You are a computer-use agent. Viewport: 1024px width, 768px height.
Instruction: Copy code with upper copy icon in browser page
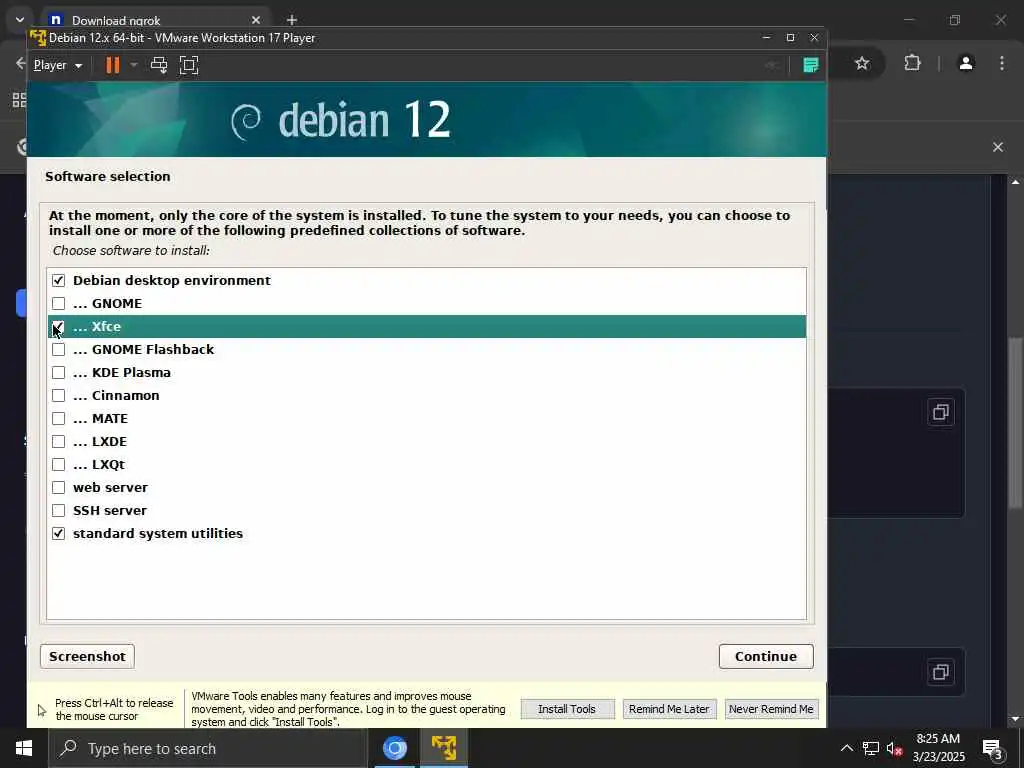point(941,412)
